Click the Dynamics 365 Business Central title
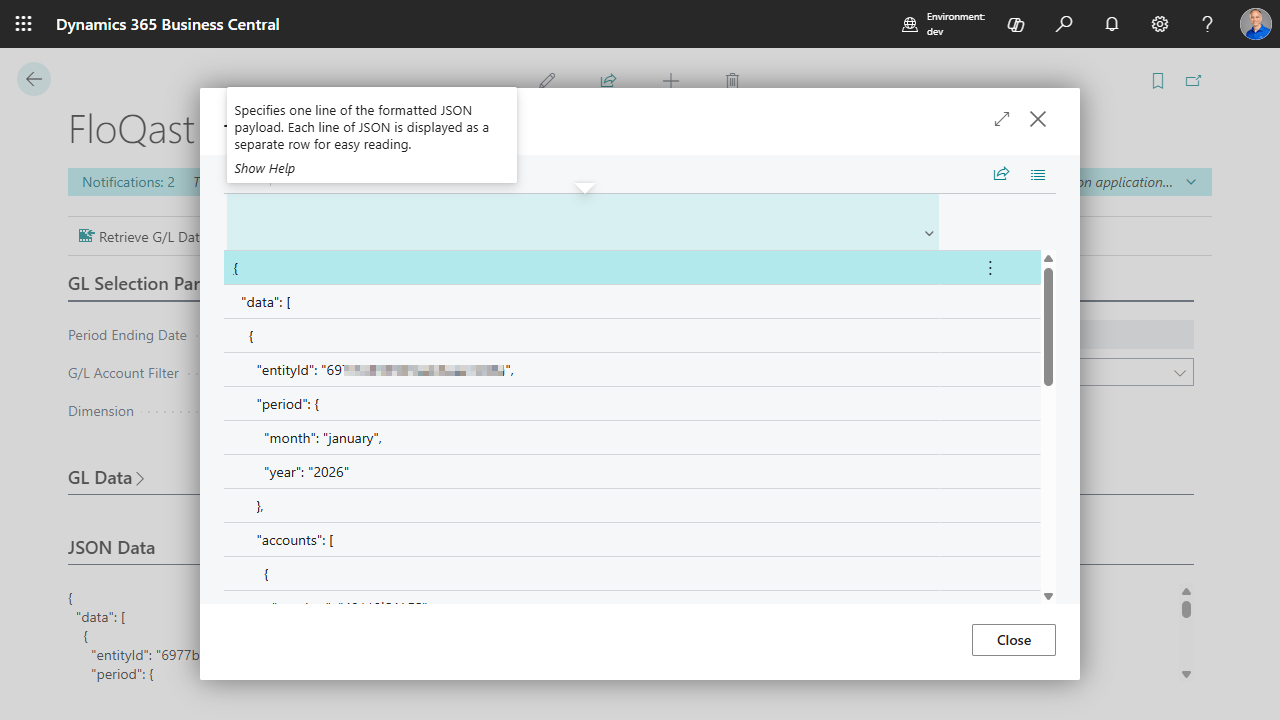 click(x=168, y=24)
